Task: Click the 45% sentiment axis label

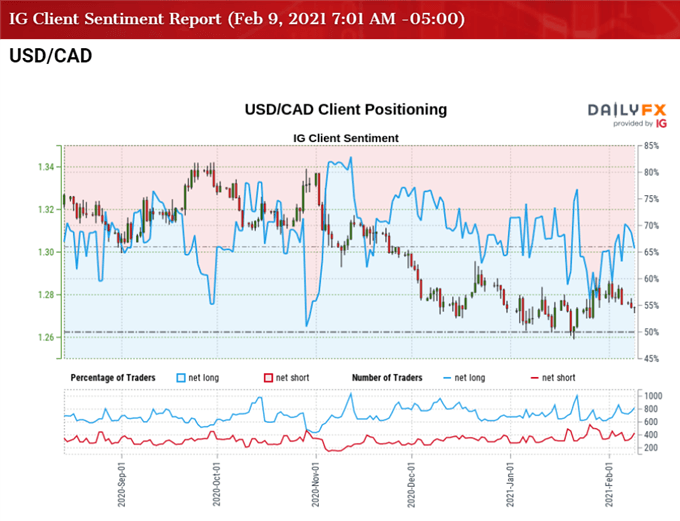Action: click(x=651, y=359)
